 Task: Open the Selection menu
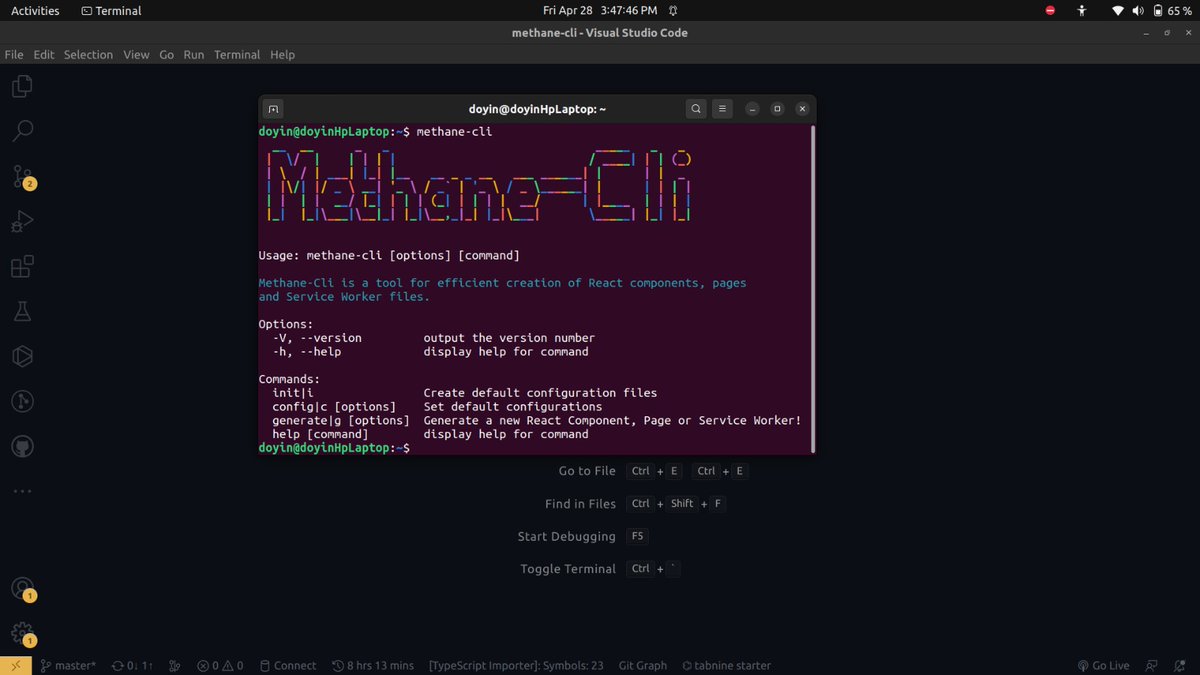[88, 55]
